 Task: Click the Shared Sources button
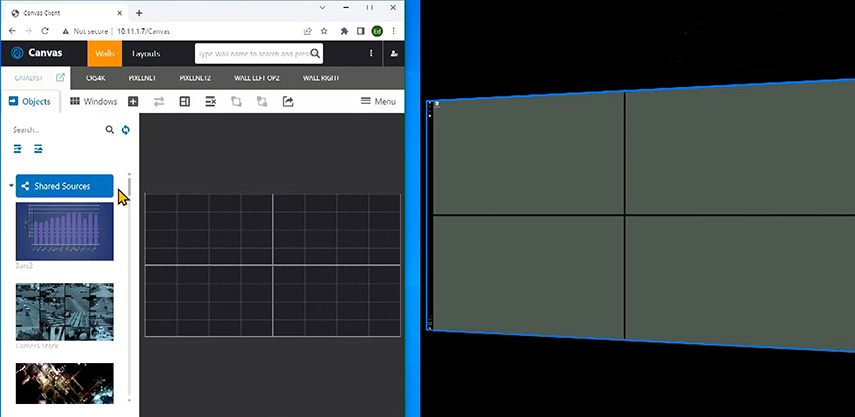(x=64, y=186)
